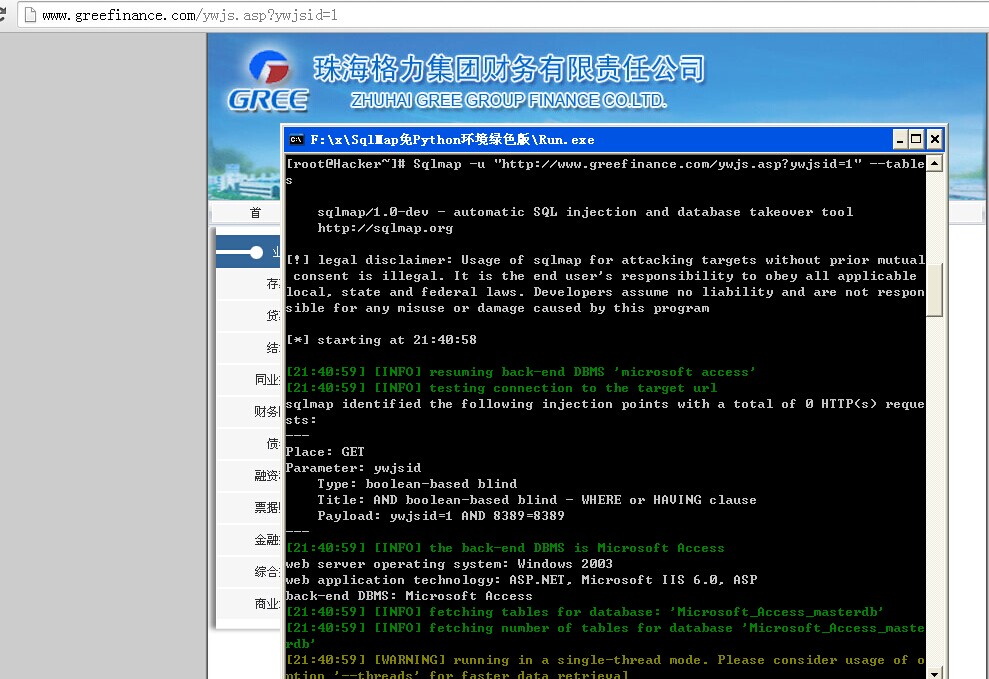This screenshot has width=989, height=679.
Task: Click 'back-end DBMS: Microsoft Access' white line
Action: pyautogui.click(x=409, y=596)
